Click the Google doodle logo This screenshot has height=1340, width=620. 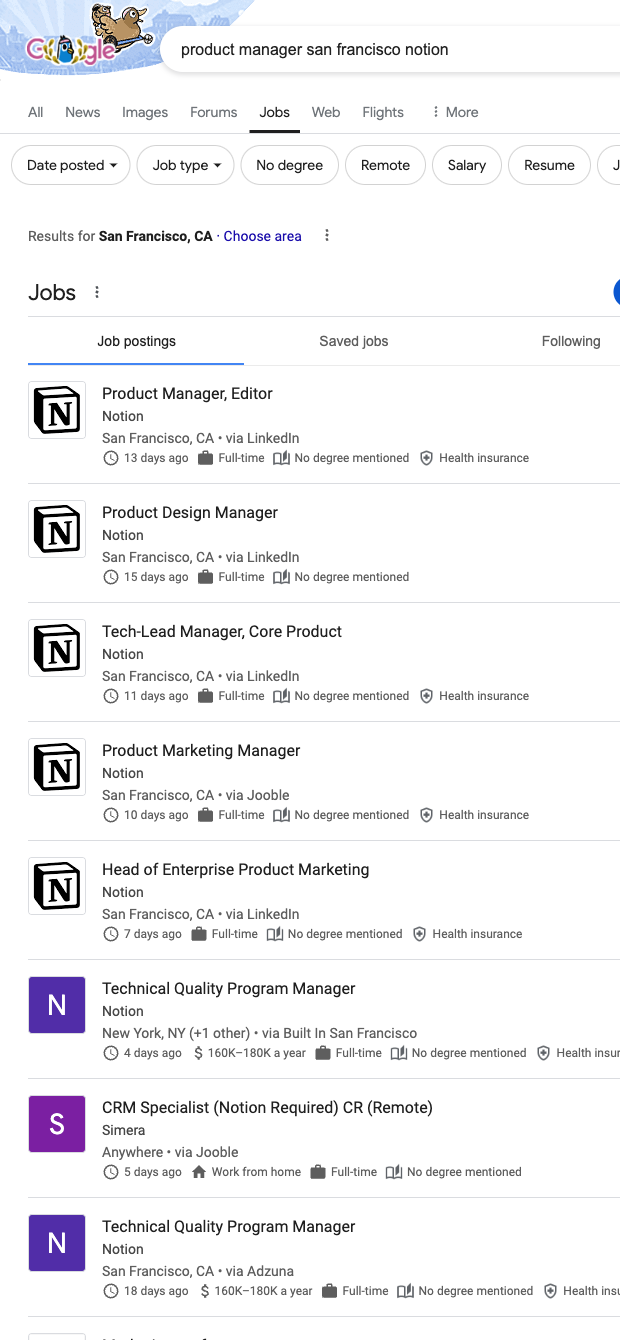click(85, 40)
